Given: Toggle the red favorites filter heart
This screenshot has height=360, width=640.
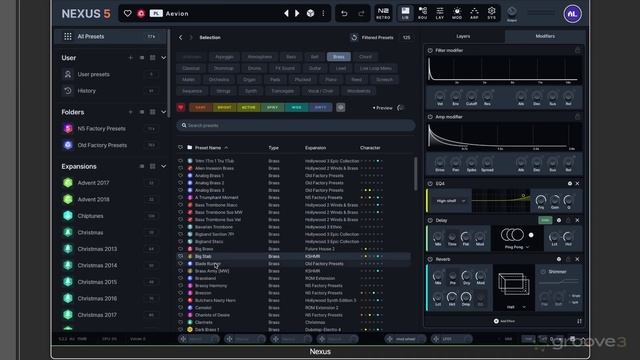Looking at the screenshot, I should point(181,108).
